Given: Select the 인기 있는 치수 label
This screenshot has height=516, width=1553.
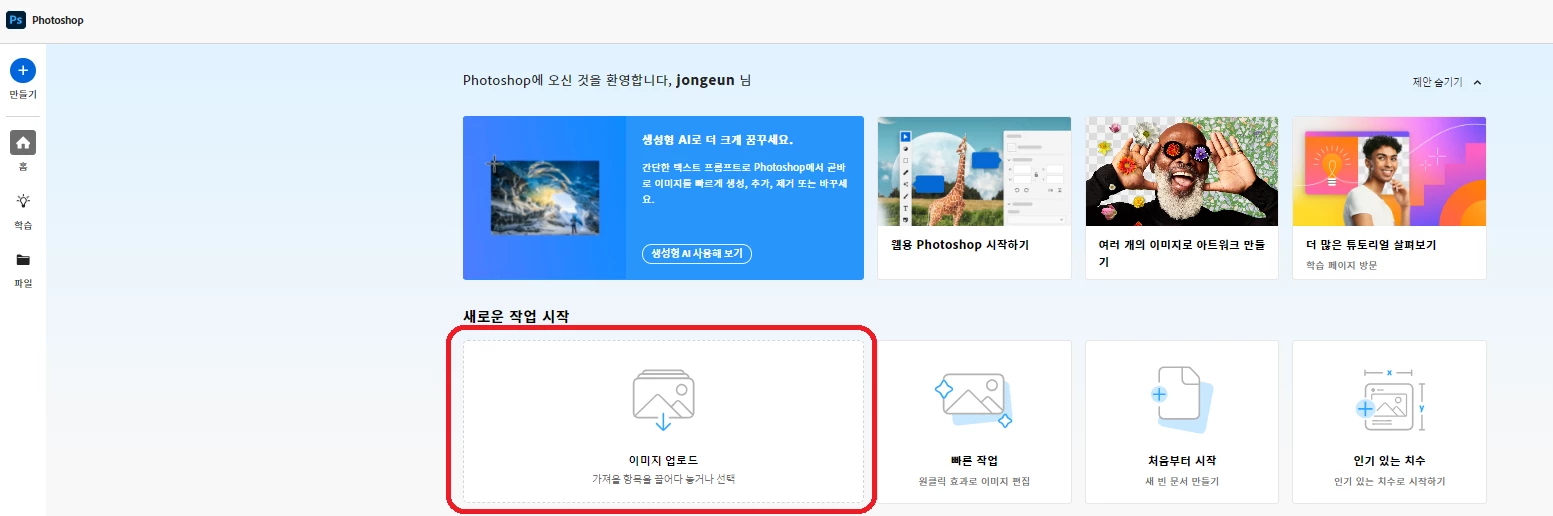Looking at the screenshot, I should click(1389, 461).
